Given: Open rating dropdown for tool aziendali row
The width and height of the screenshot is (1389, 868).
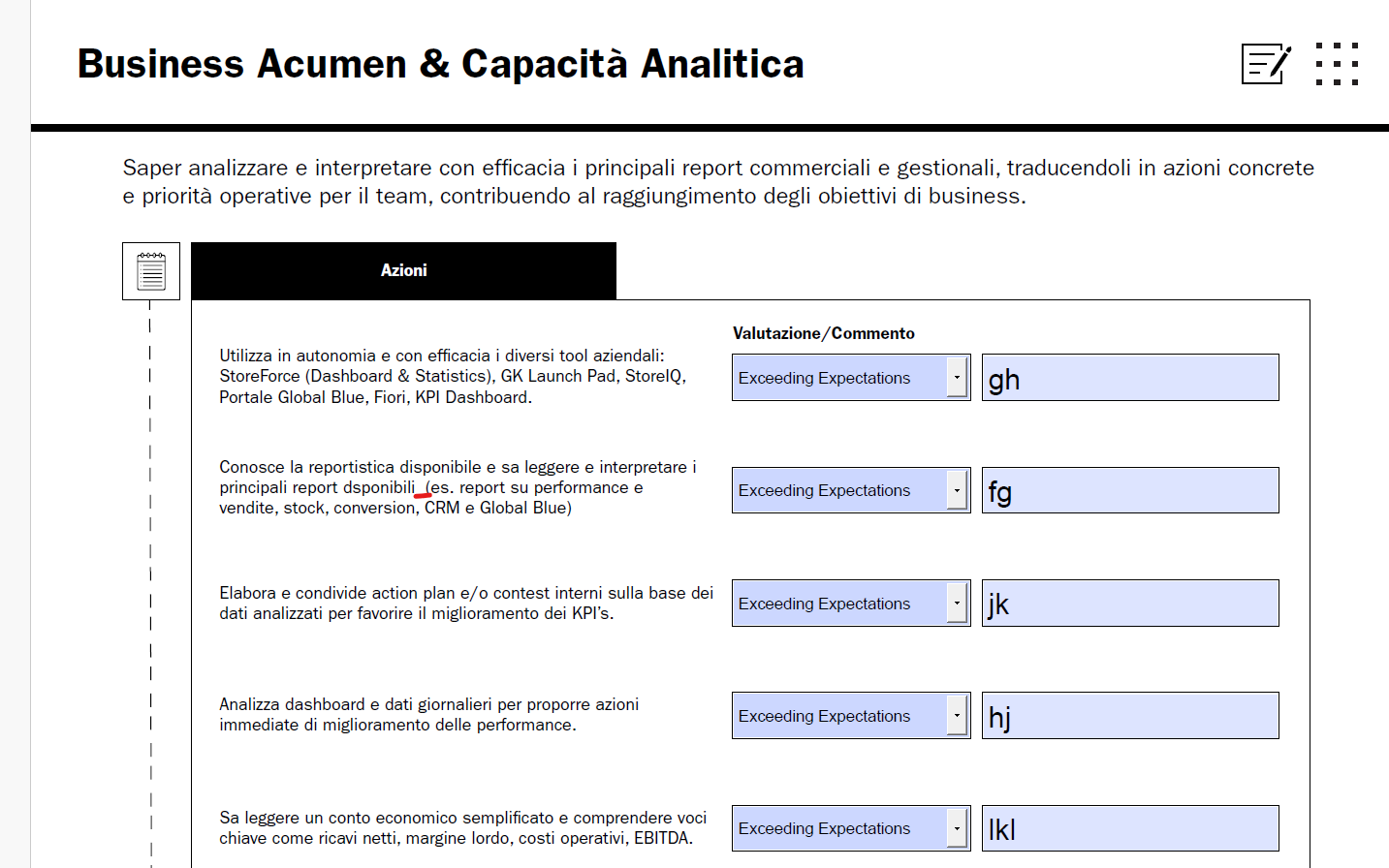Looking at the screenshot, I should 957,378.
